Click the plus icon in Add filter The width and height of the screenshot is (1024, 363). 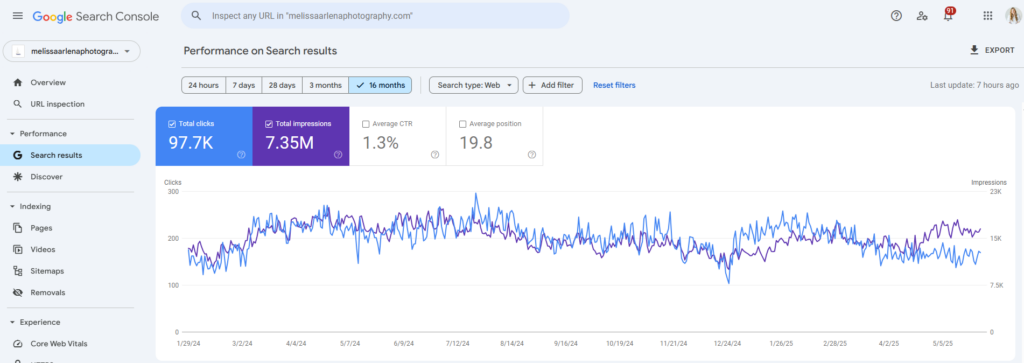click(532, 86)
